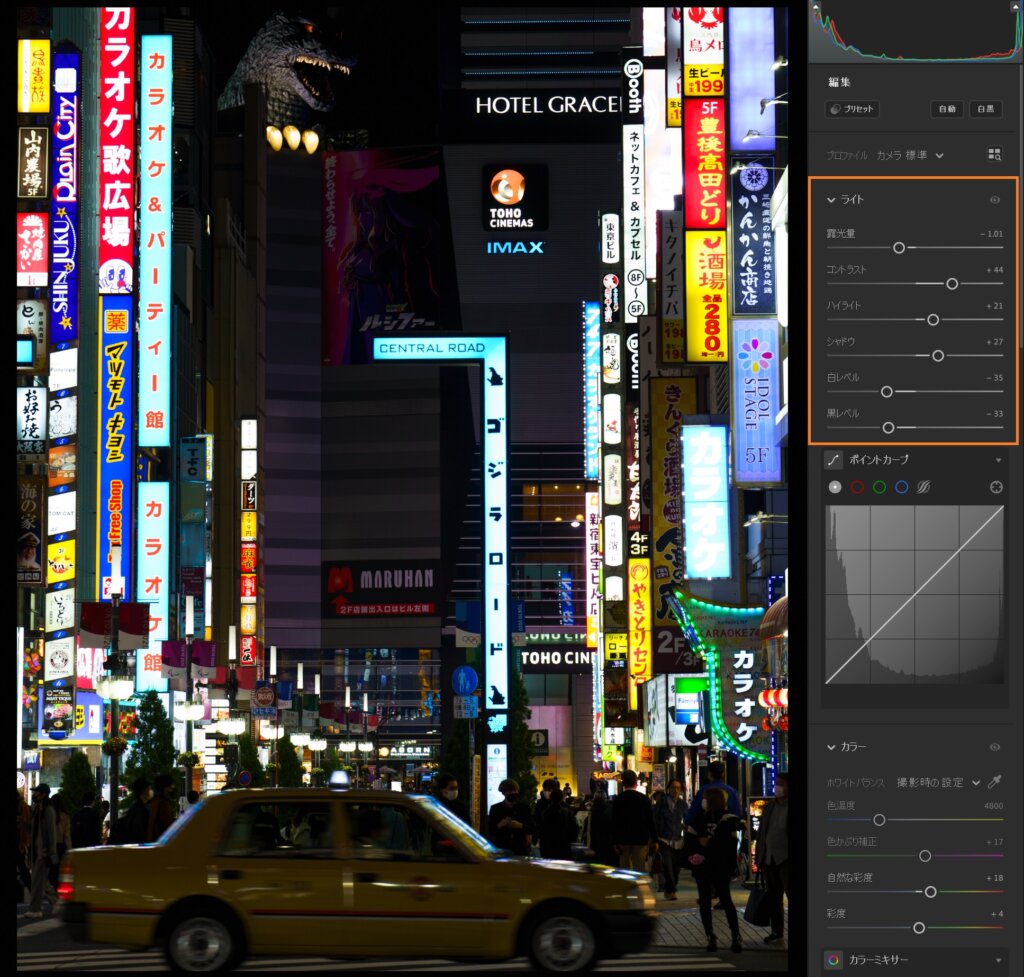
Task: Open the プリセット presets button
Action: (852, 109)
